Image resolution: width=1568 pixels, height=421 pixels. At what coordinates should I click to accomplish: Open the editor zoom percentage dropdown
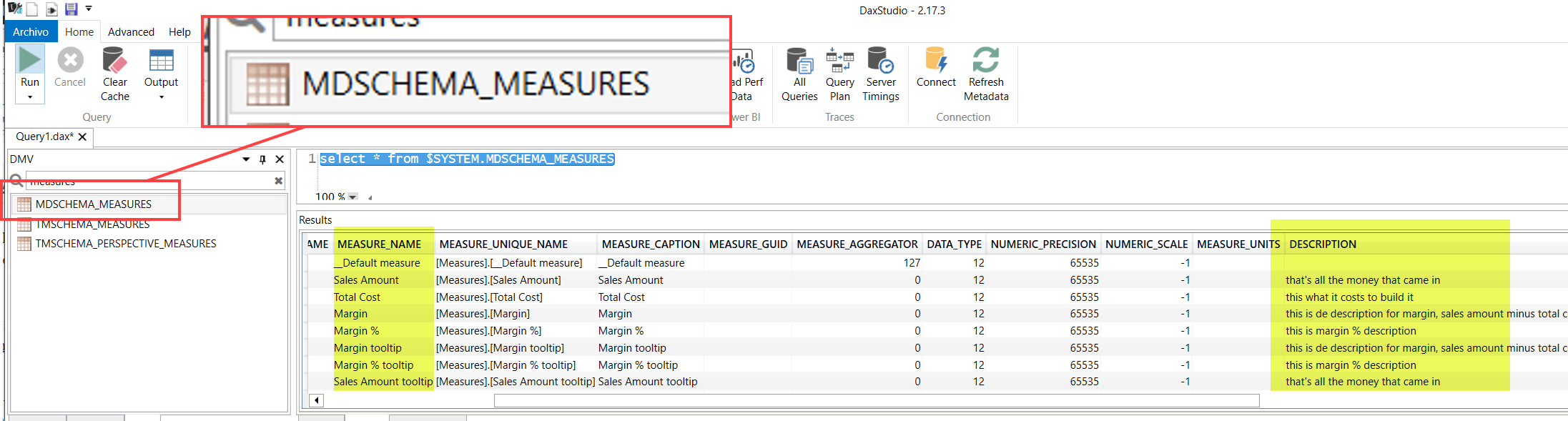pyautogui.click(x=352, y=197)
